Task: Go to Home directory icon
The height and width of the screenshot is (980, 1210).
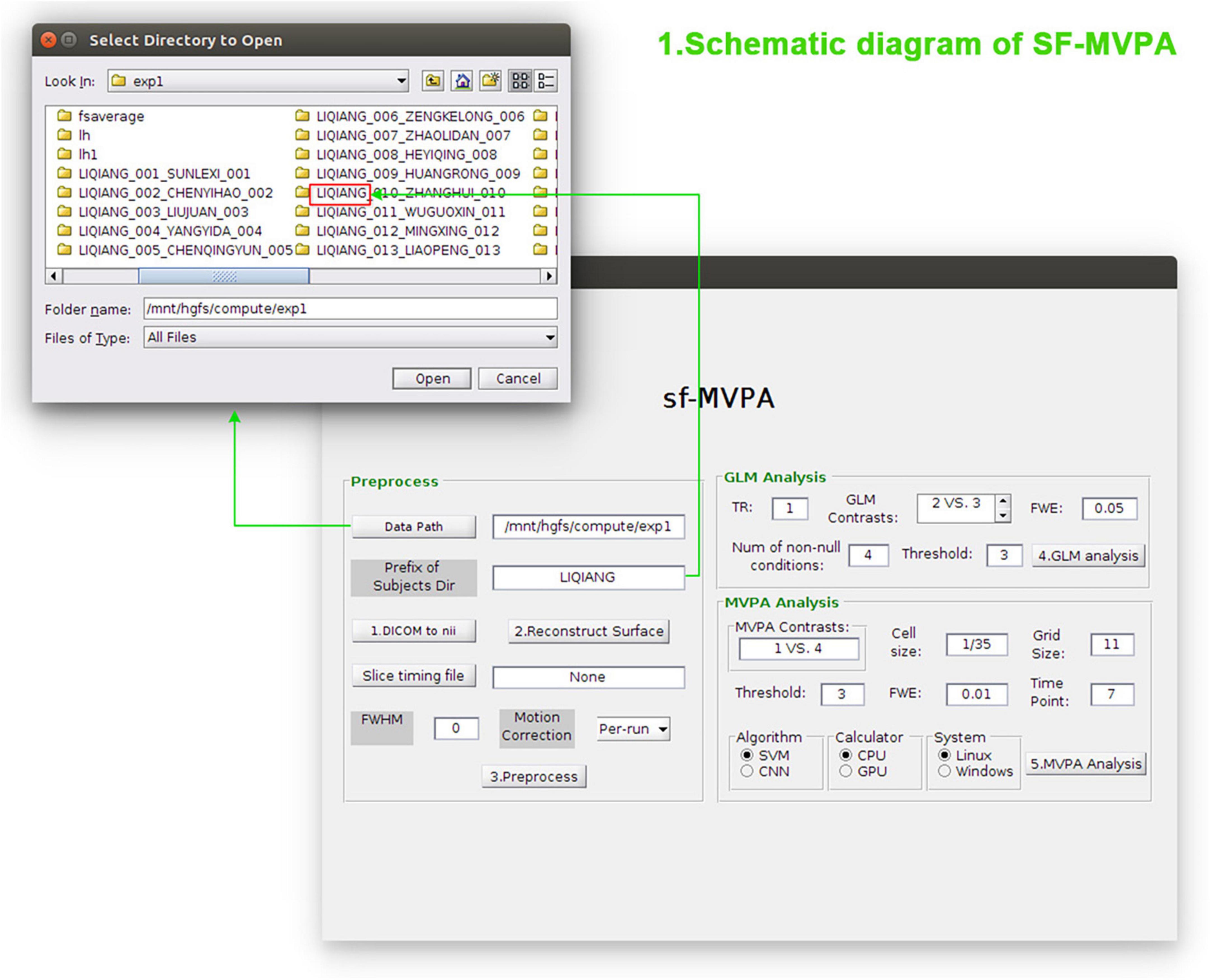Action: point(461,81)
